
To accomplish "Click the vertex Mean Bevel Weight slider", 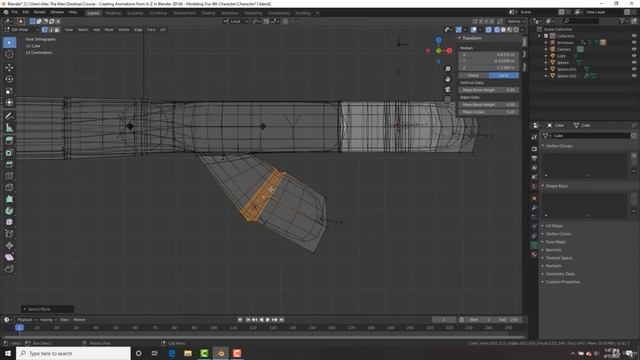I will coord(489,90).
